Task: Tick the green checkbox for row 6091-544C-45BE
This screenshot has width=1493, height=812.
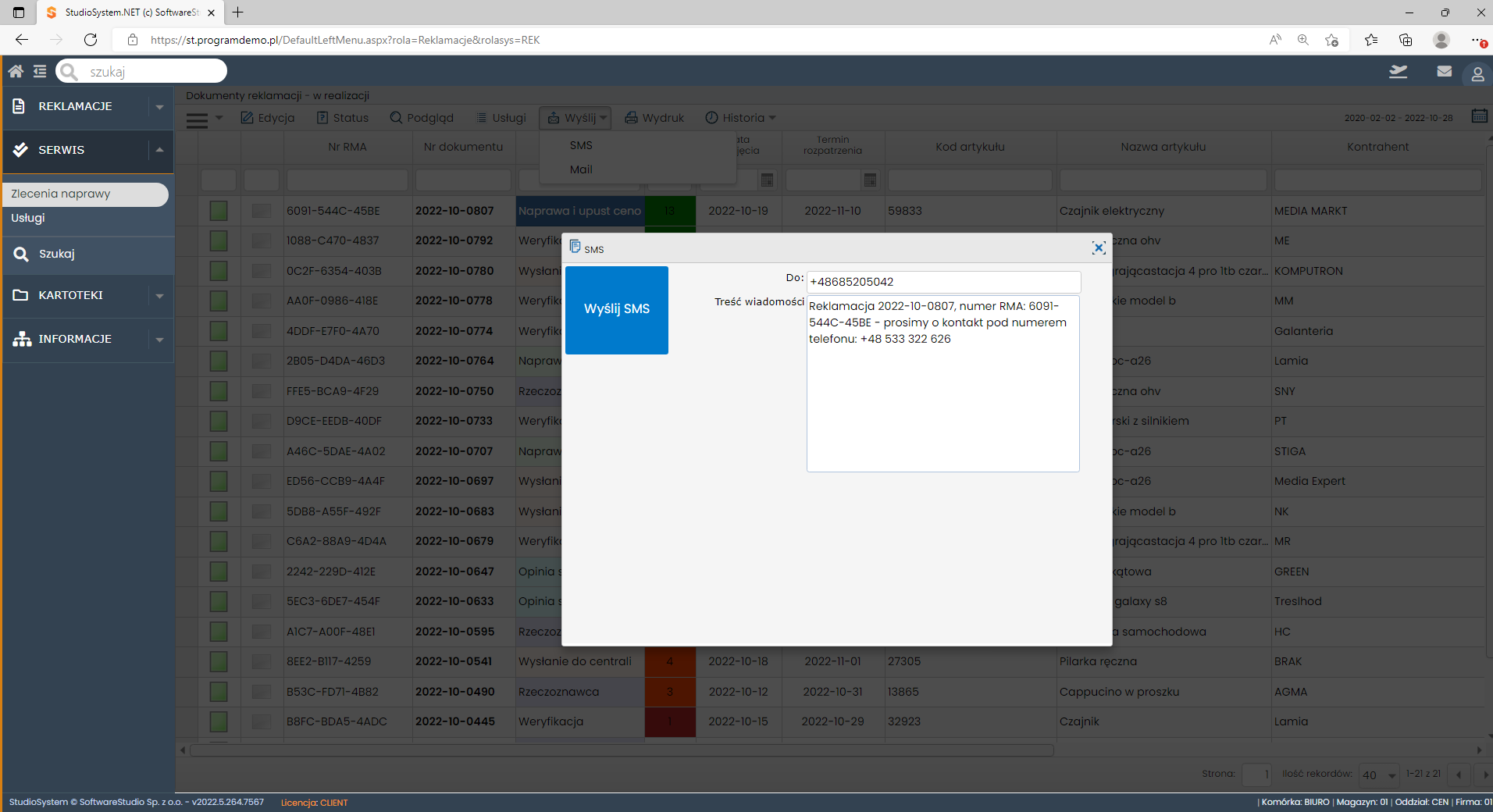Action: [x=219, y=211]
